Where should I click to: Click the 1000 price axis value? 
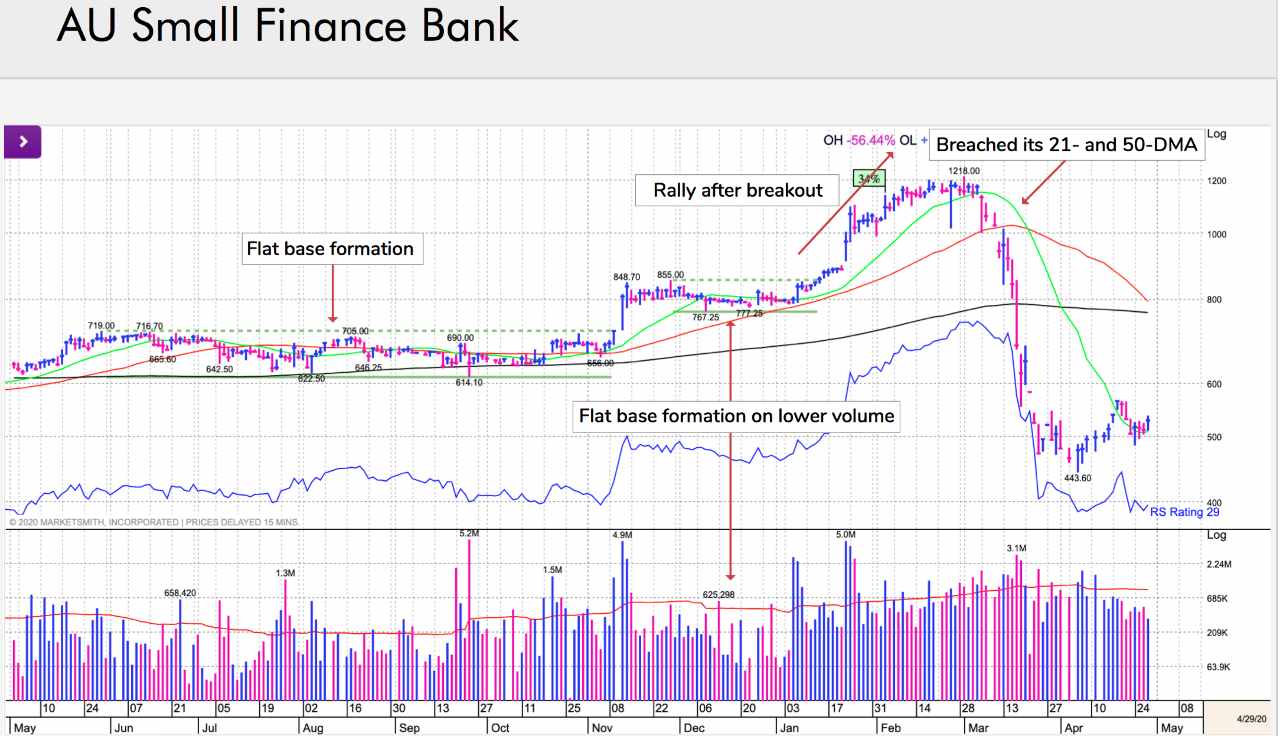pos(1219,234)
